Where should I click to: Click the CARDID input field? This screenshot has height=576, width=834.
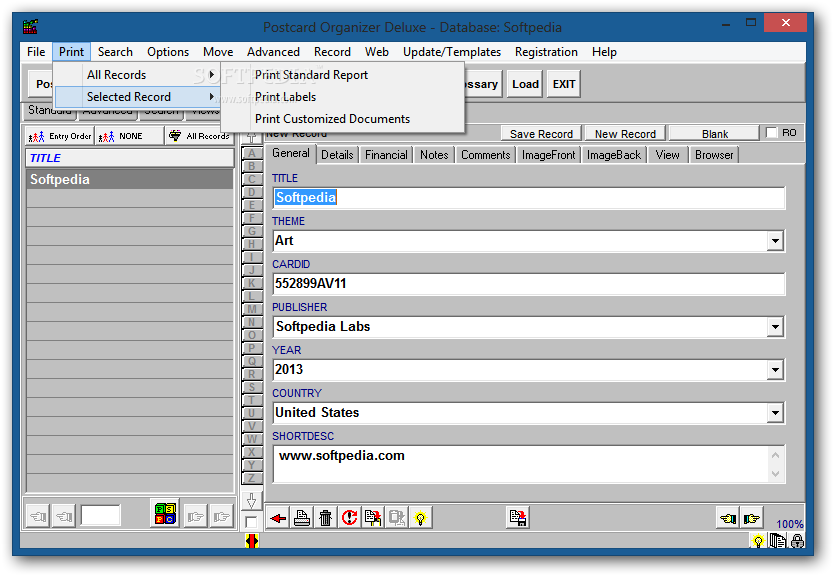pyautogui.click(x=529, y=283)
